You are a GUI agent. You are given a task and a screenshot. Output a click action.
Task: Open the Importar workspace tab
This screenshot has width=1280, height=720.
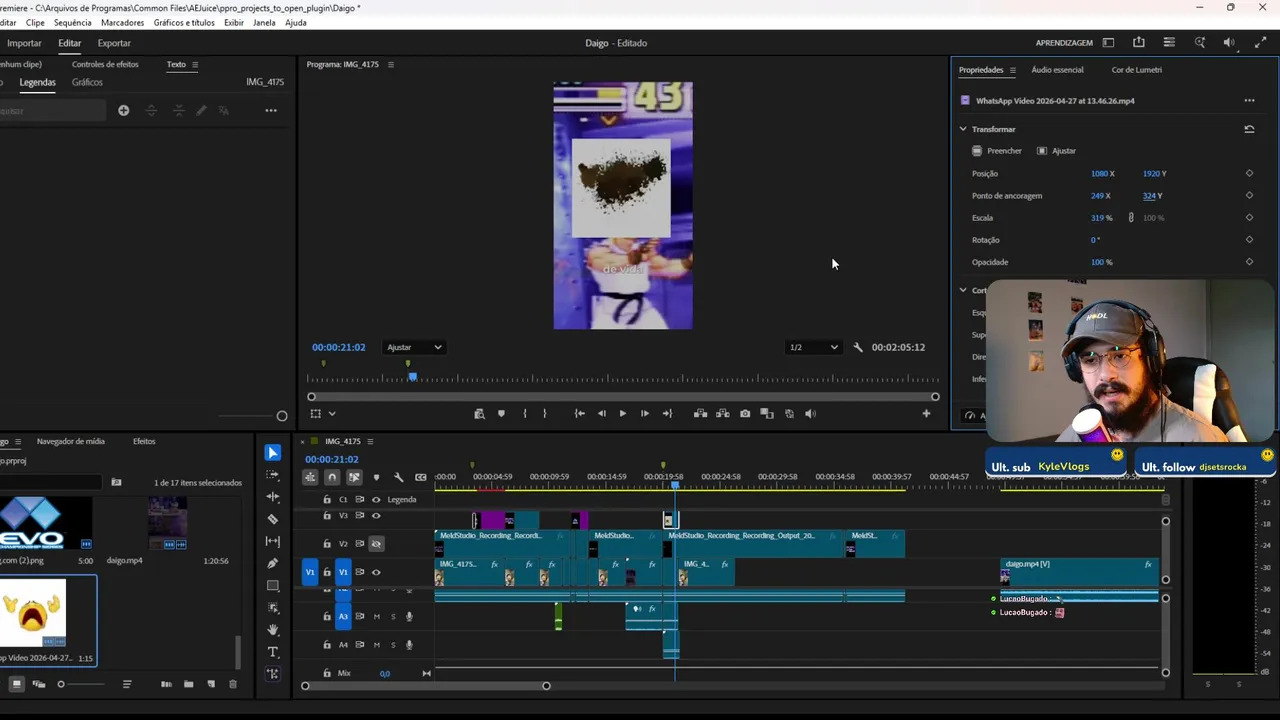[24, 43]
